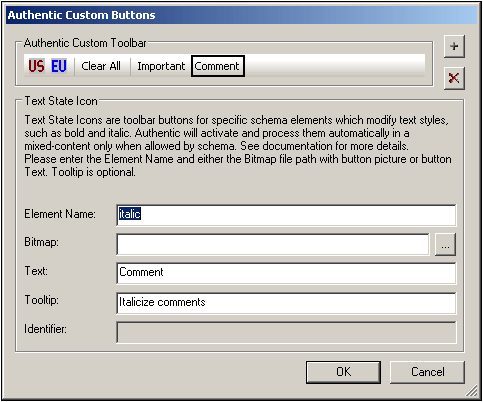Click the Bitmap label
Screen dimensions: 483x402
coord(42,242)
